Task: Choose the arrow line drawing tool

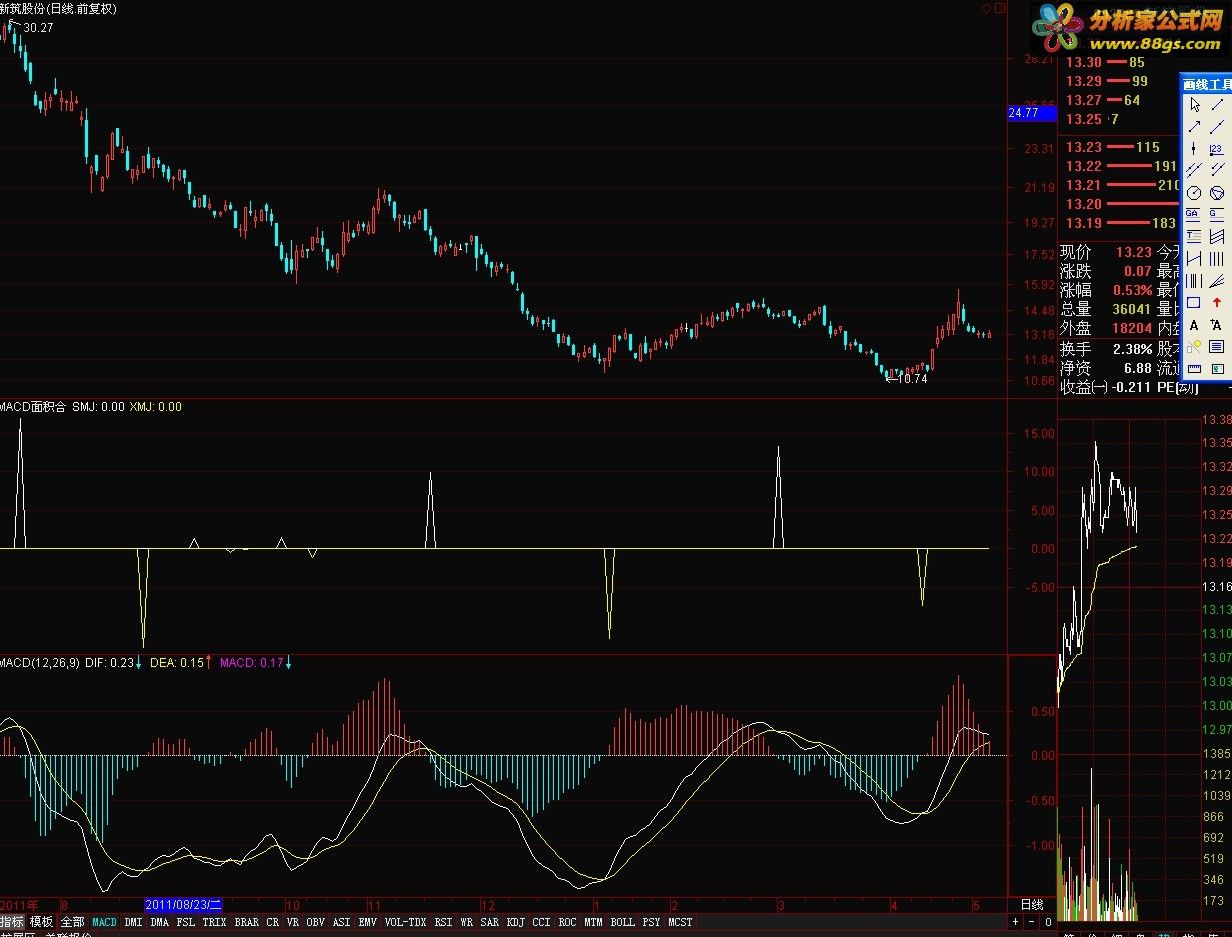Action: coord(1194,126)
